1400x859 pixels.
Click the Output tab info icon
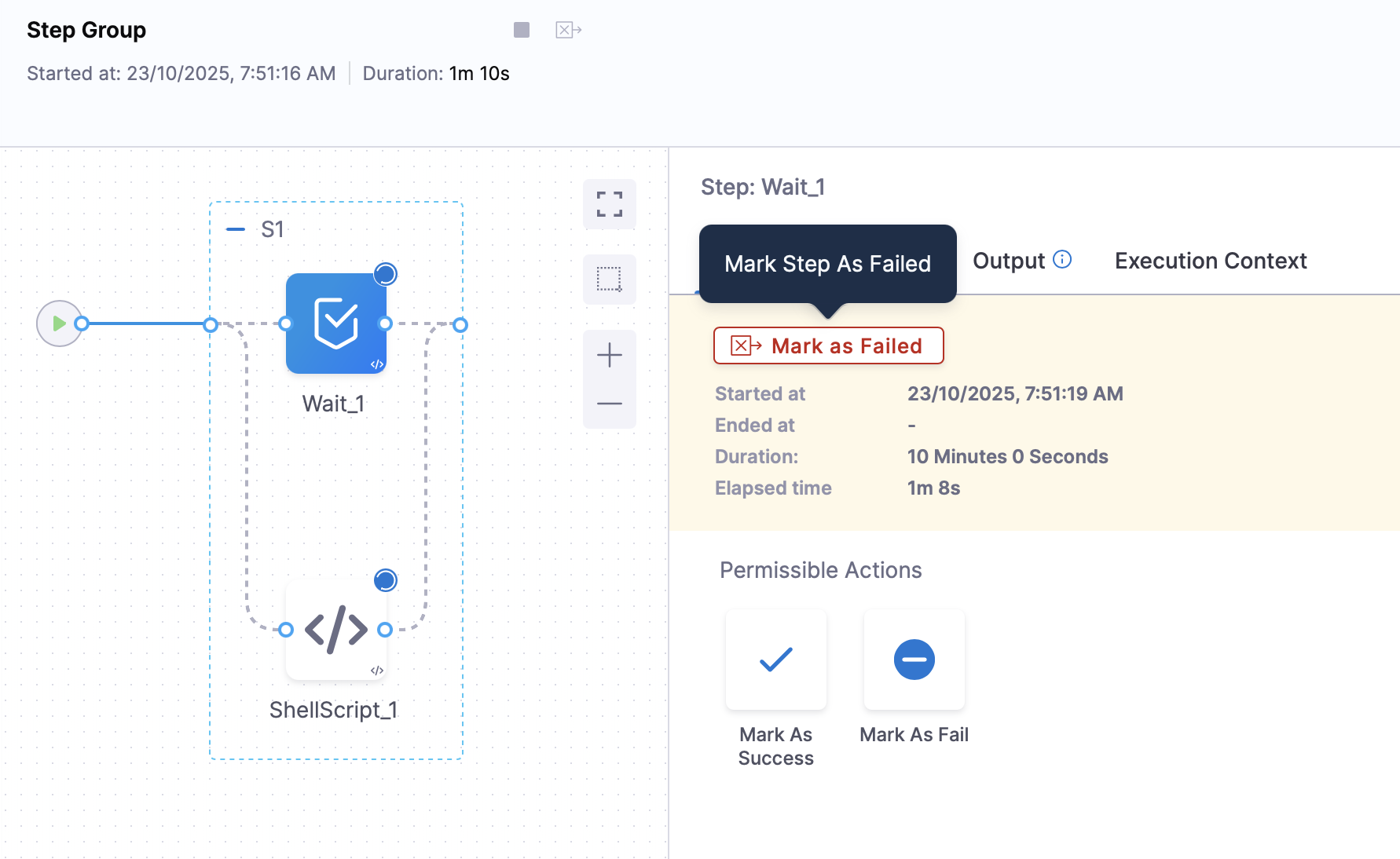point(1062,260)
